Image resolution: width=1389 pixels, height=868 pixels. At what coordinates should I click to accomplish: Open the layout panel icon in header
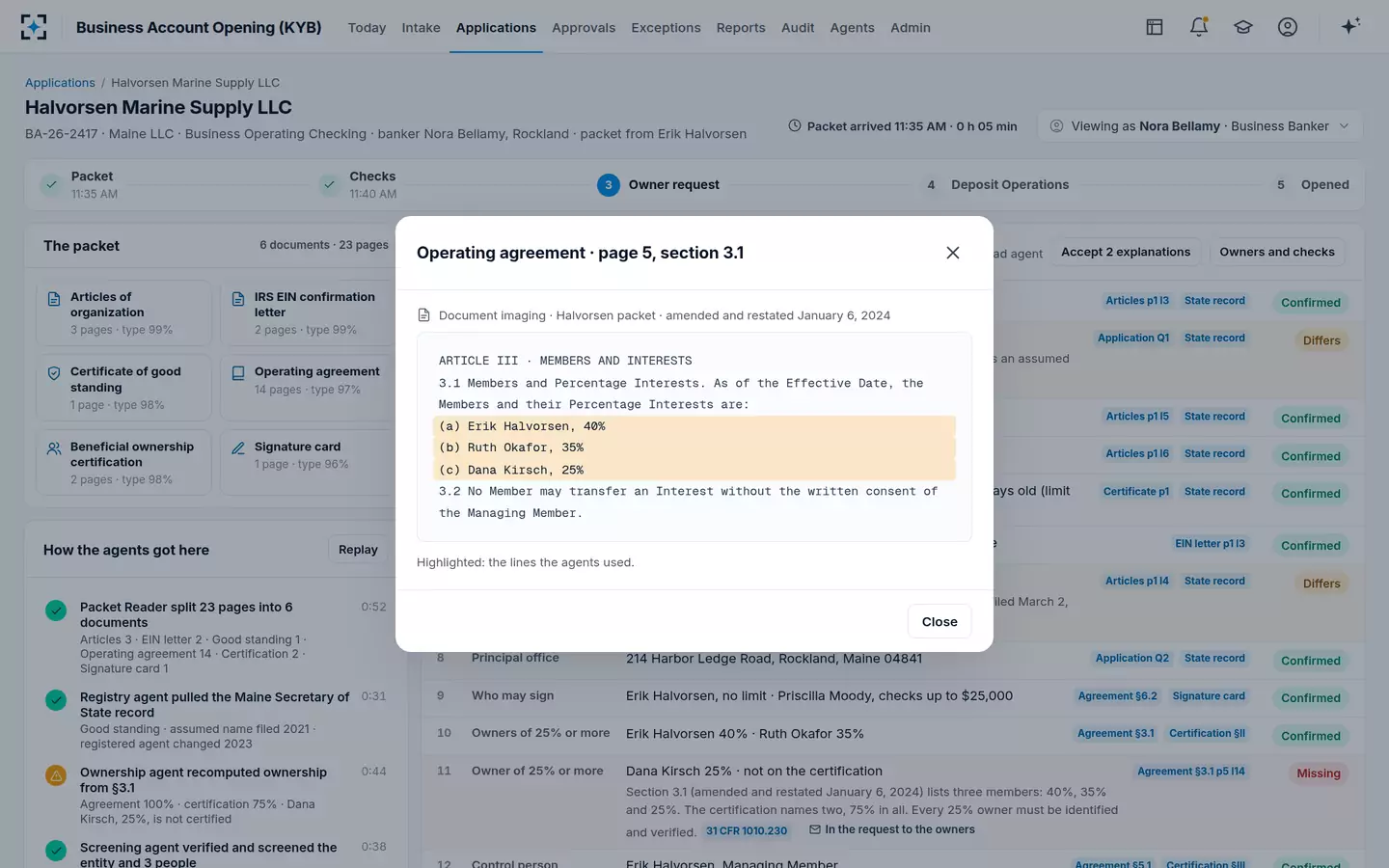1155,27
